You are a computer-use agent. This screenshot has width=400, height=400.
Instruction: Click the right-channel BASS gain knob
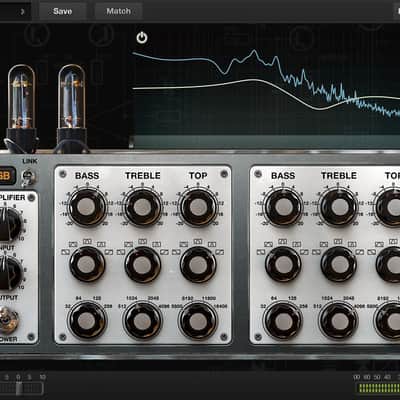click(x=283, y=207)
